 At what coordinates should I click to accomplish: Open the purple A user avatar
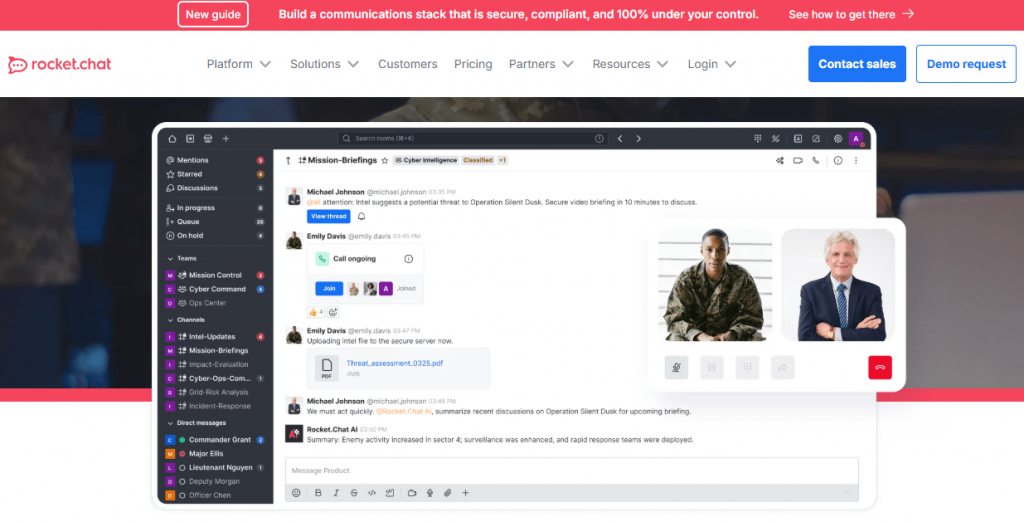pyautogui.click(x=856, y=139)
